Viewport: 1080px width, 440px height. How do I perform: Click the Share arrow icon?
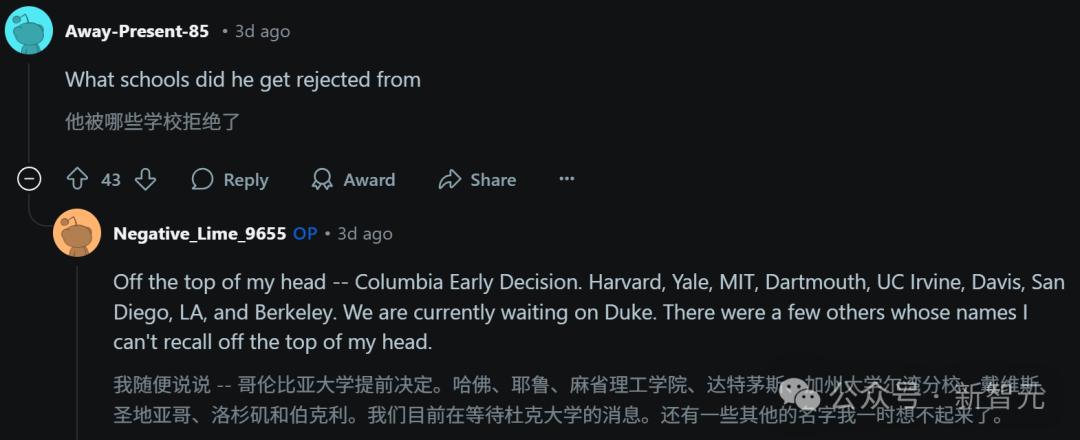(x=449, y=180)
